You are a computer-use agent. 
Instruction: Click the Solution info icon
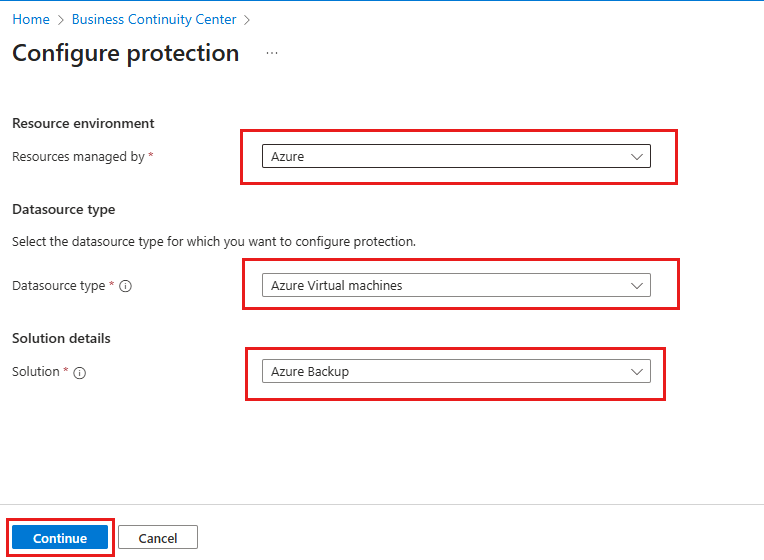80,372
